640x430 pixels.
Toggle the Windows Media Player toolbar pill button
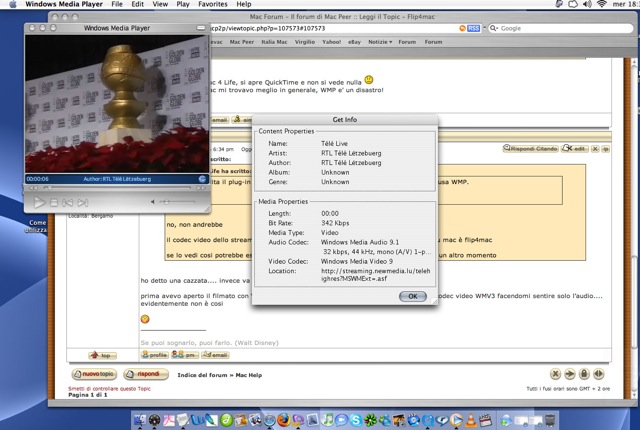pos(201,28)
